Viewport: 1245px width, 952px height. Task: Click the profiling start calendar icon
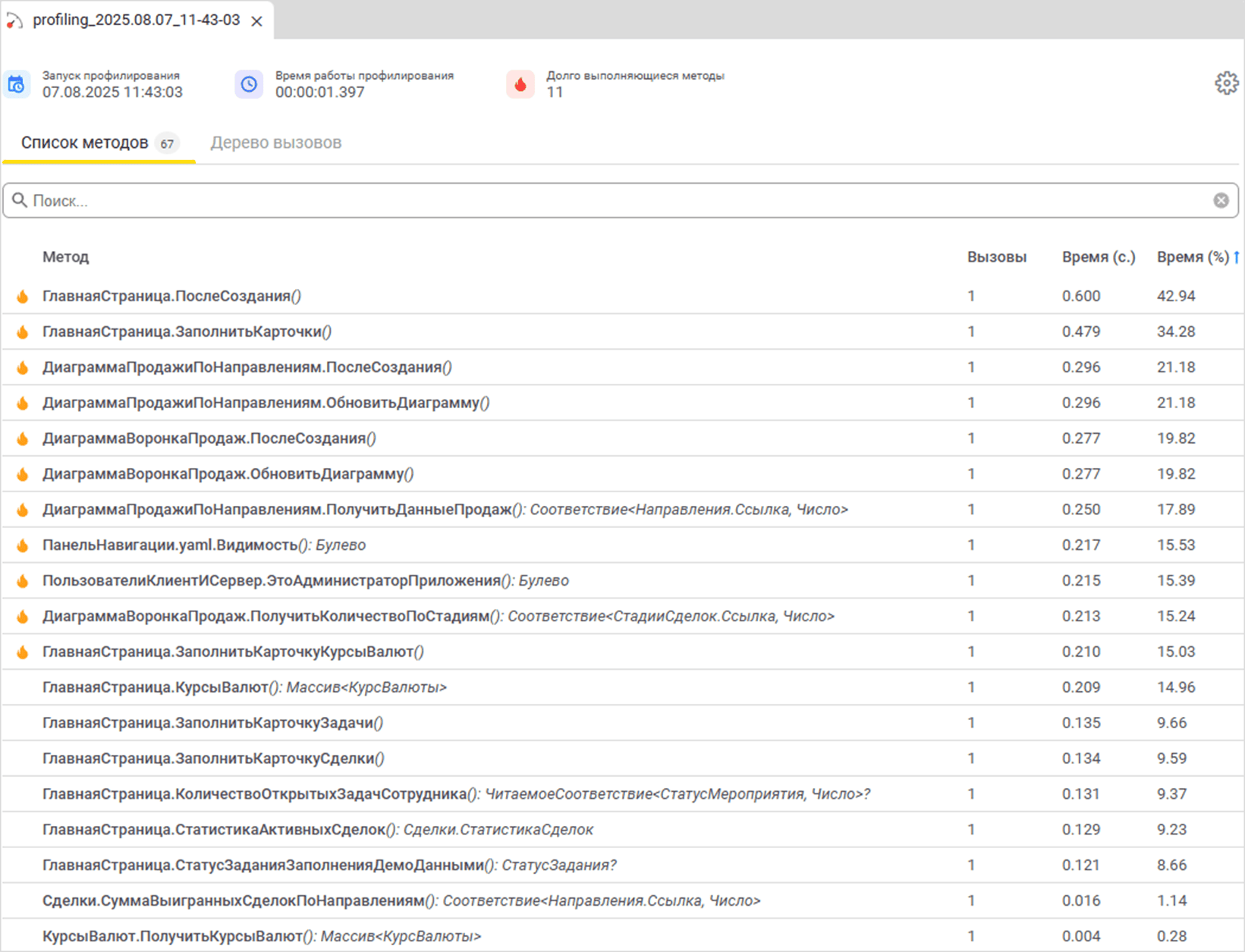click(x=17, y=84)
